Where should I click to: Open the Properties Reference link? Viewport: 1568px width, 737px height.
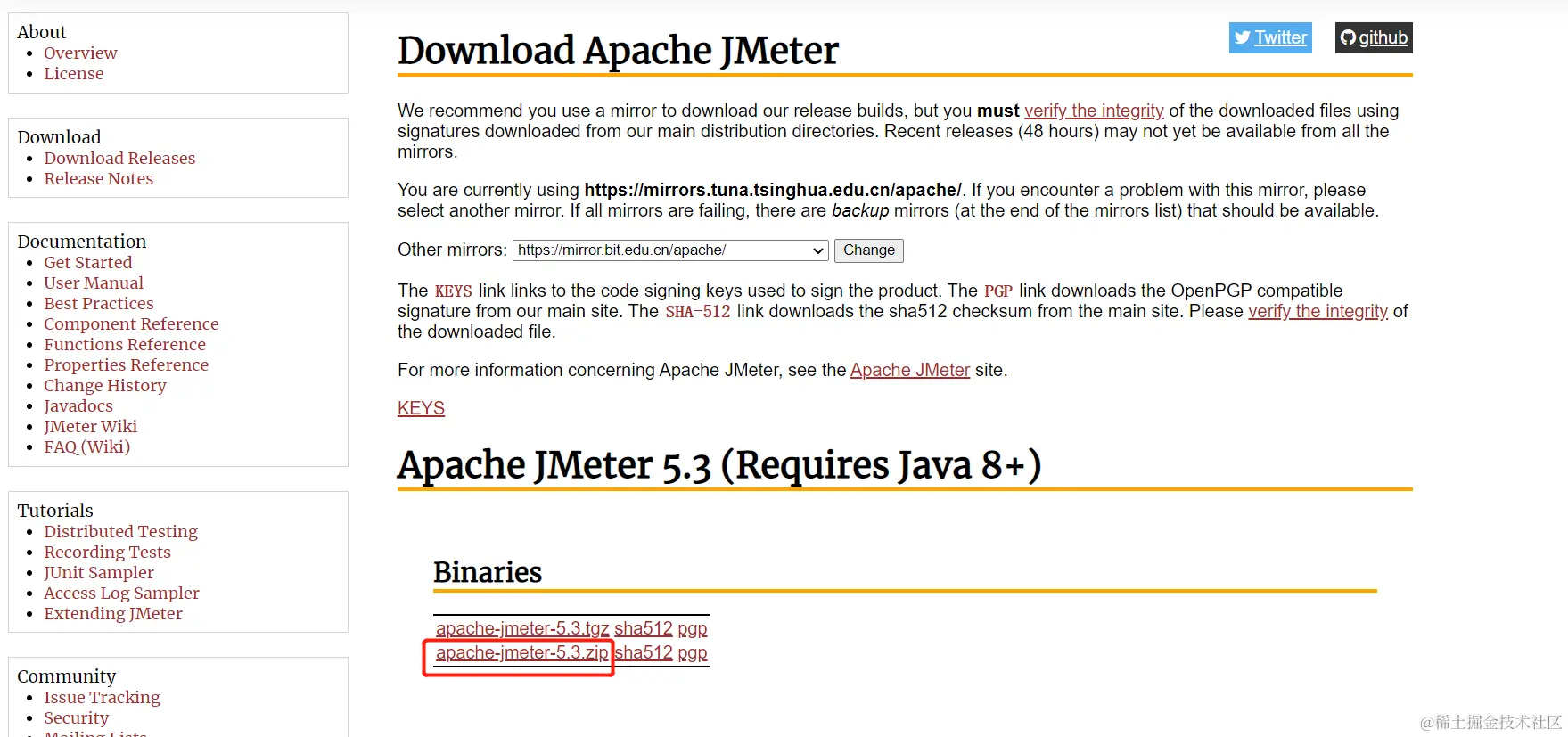(127, 364)
